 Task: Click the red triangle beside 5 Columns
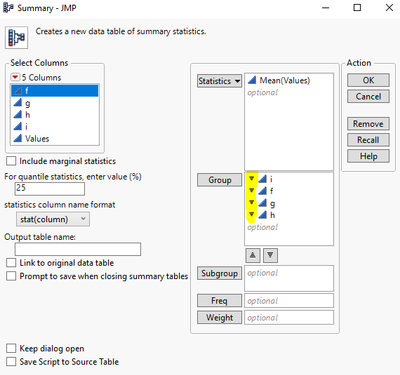tap(15, 78)
